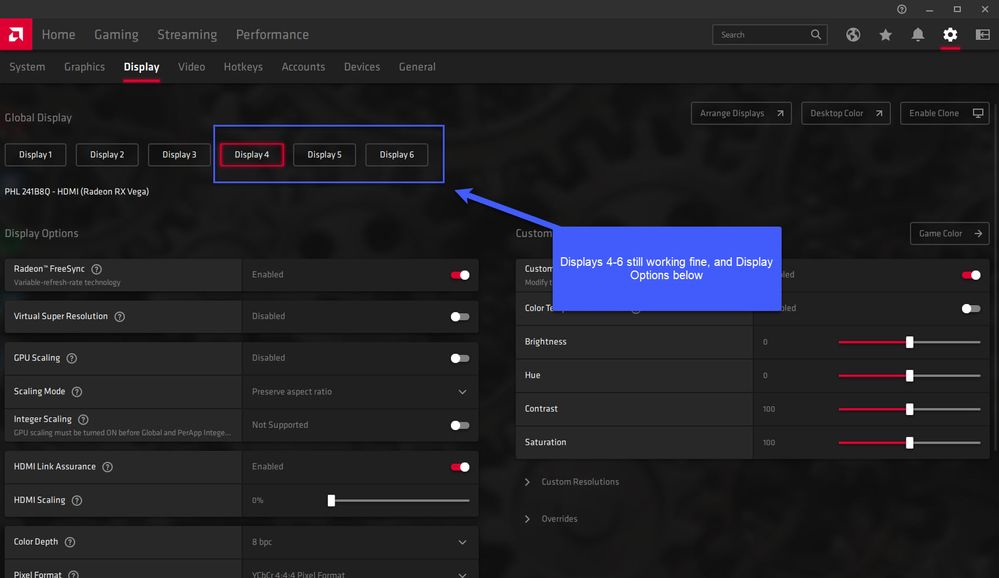
Task: Show help for Radeon FreeSync
Action: tap(96, 269)
